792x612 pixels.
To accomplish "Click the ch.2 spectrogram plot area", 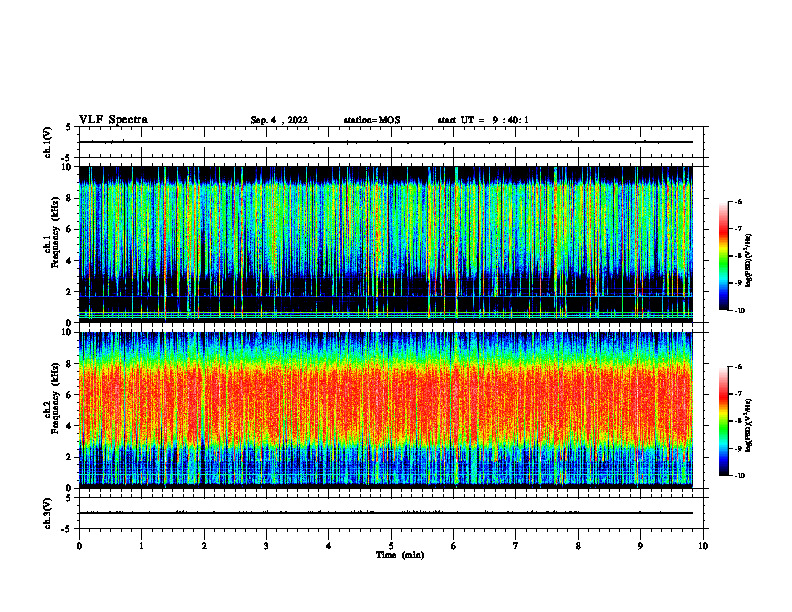I will click(x=386, y=410).
